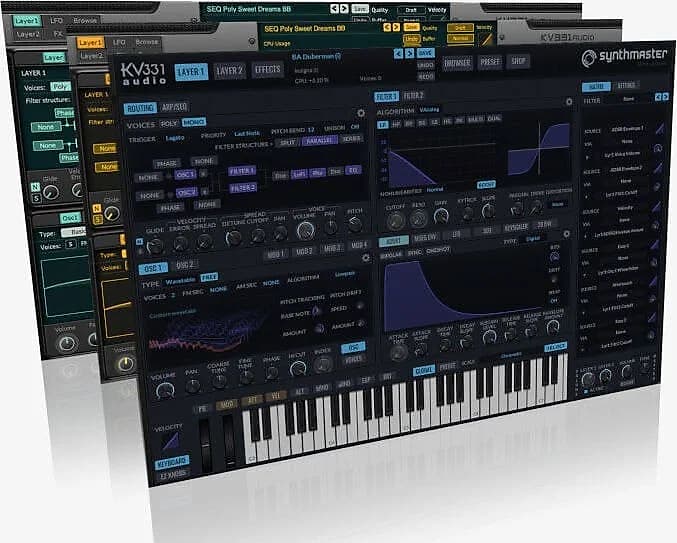Turn the Index knob in oscillator section
677x543 pixels.
323,365
